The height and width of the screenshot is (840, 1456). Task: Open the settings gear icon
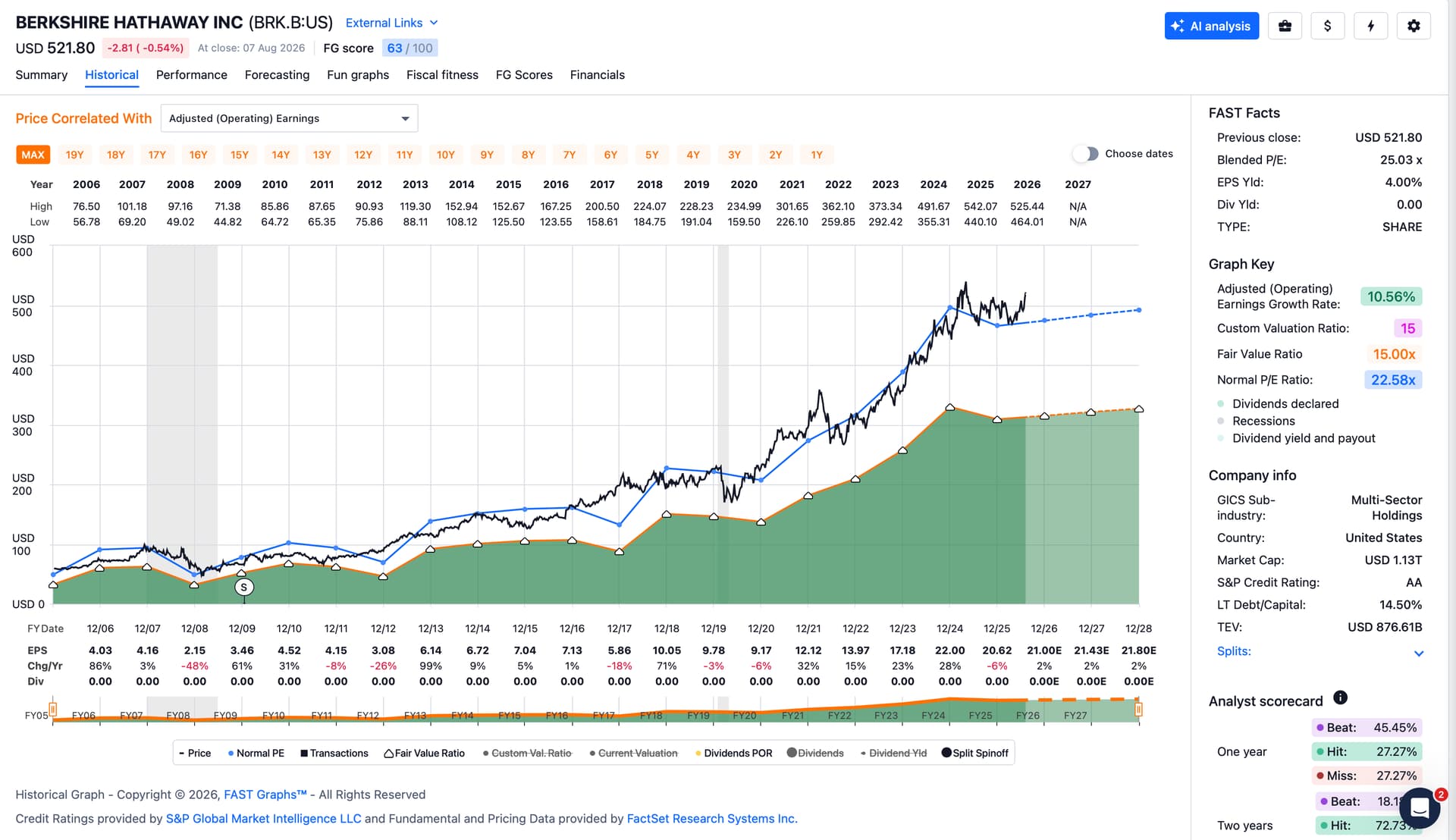tap(1414, 26)
